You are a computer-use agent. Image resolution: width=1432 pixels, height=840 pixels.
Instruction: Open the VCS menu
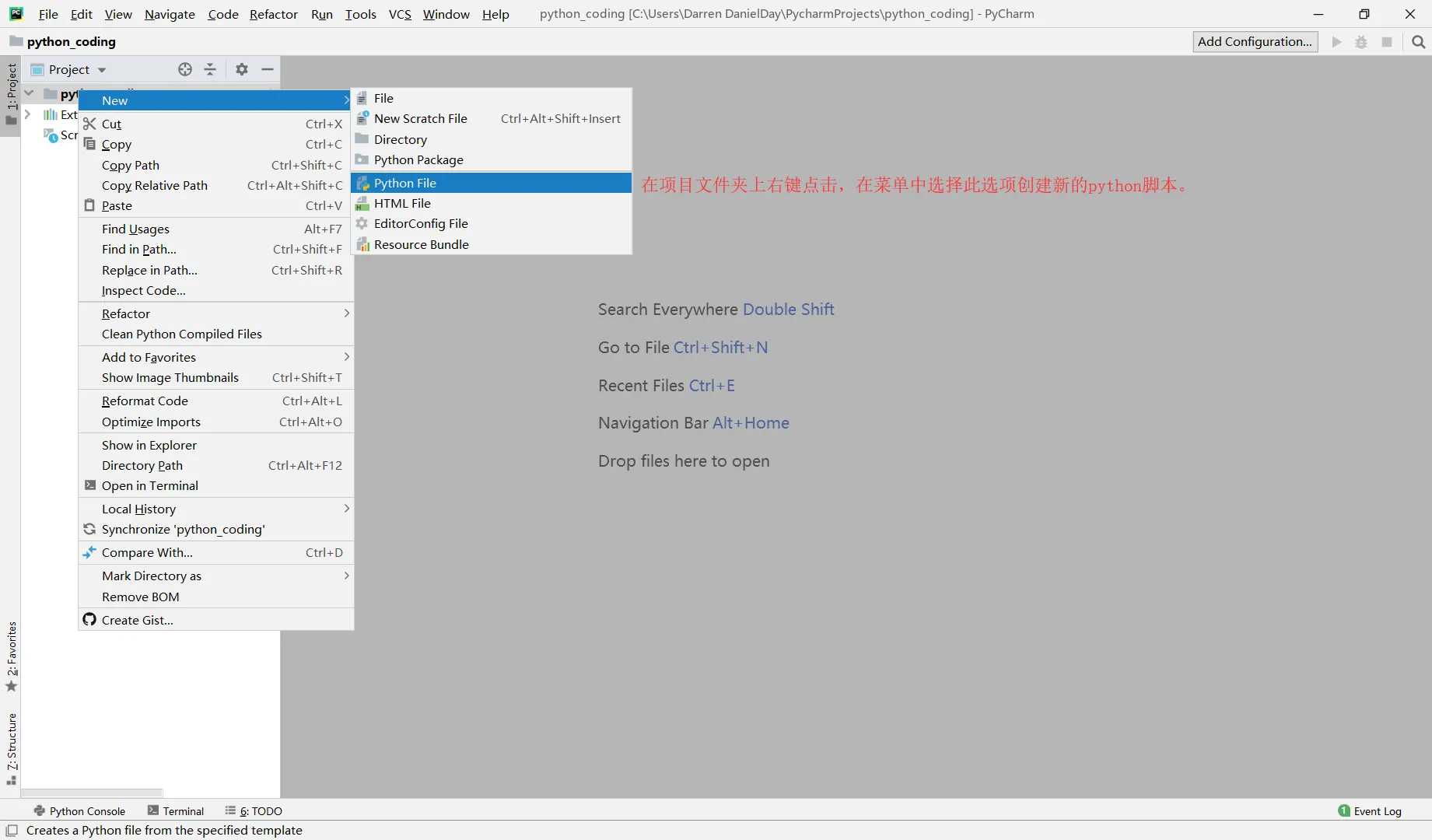pyautogui.click(x=400, y=14)
